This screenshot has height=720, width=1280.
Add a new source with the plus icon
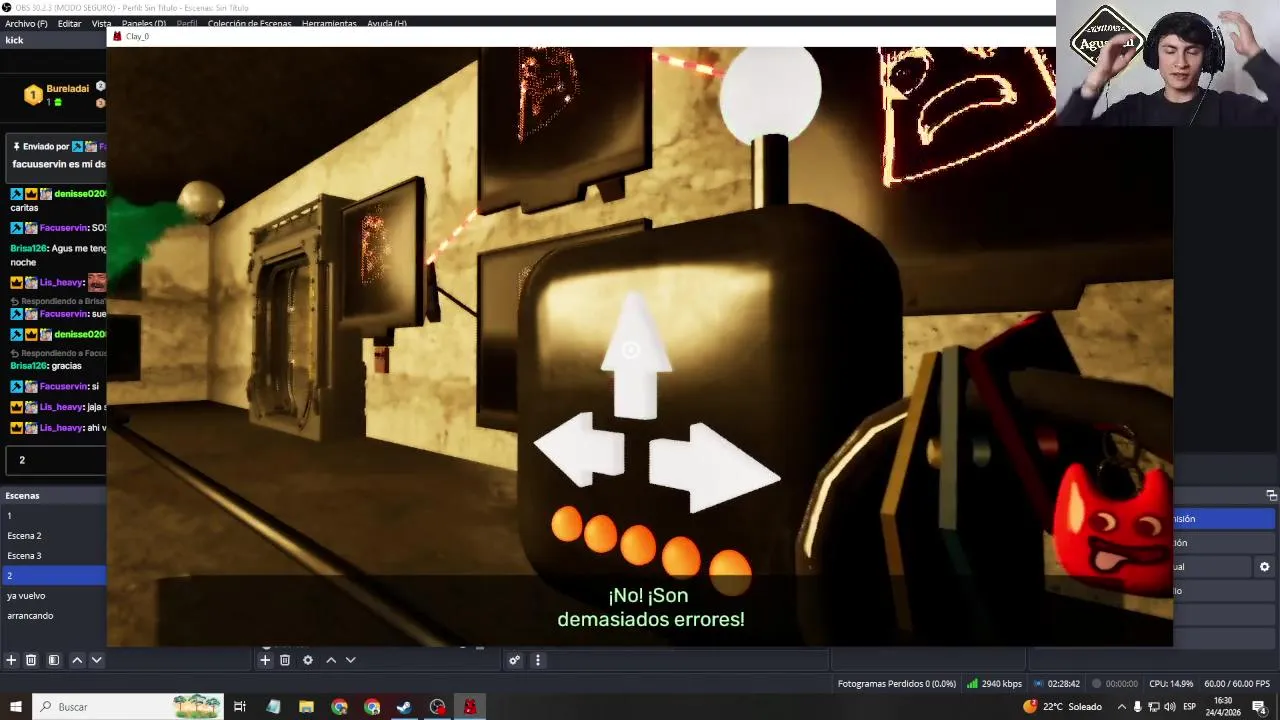point(265,660)
